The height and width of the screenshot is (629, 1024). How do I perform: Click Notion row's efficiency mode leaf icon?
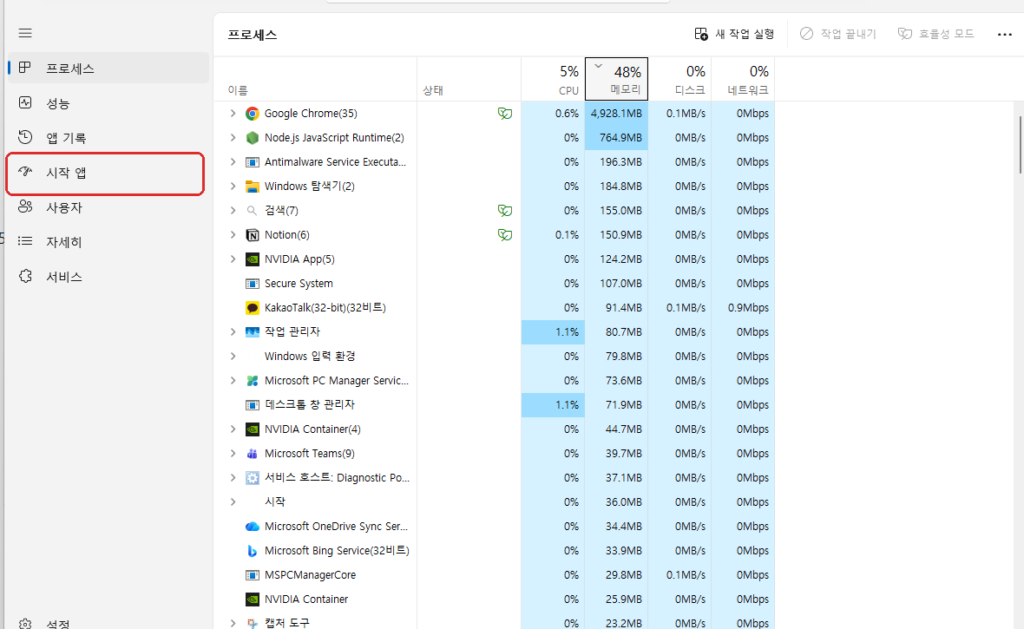505,234
